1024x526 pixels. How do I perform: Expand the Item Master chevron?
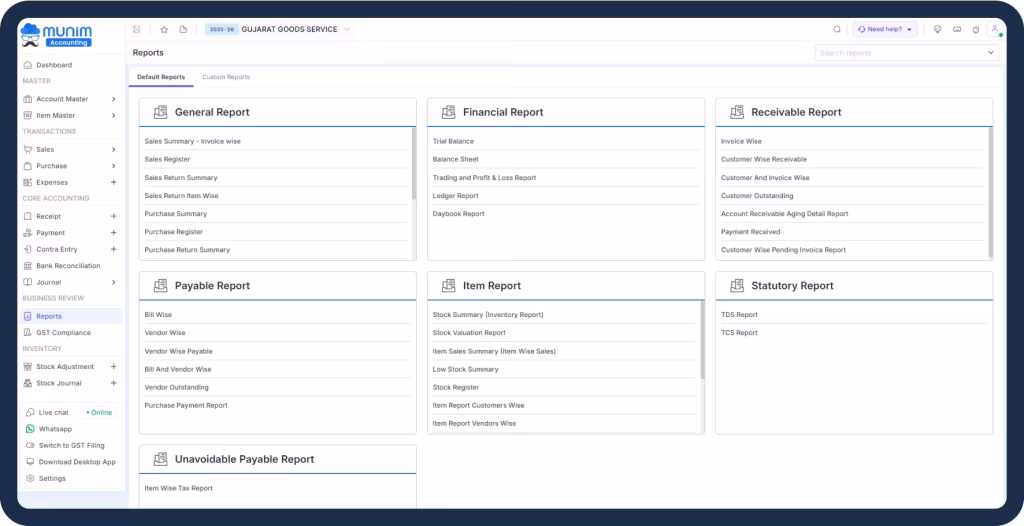[x=114, y=116]
